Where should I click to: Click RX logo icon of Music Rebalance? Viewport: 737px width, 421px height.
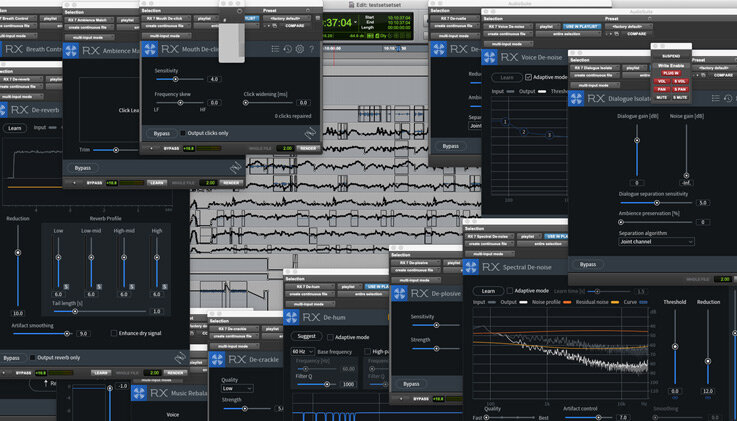point(139,393)
